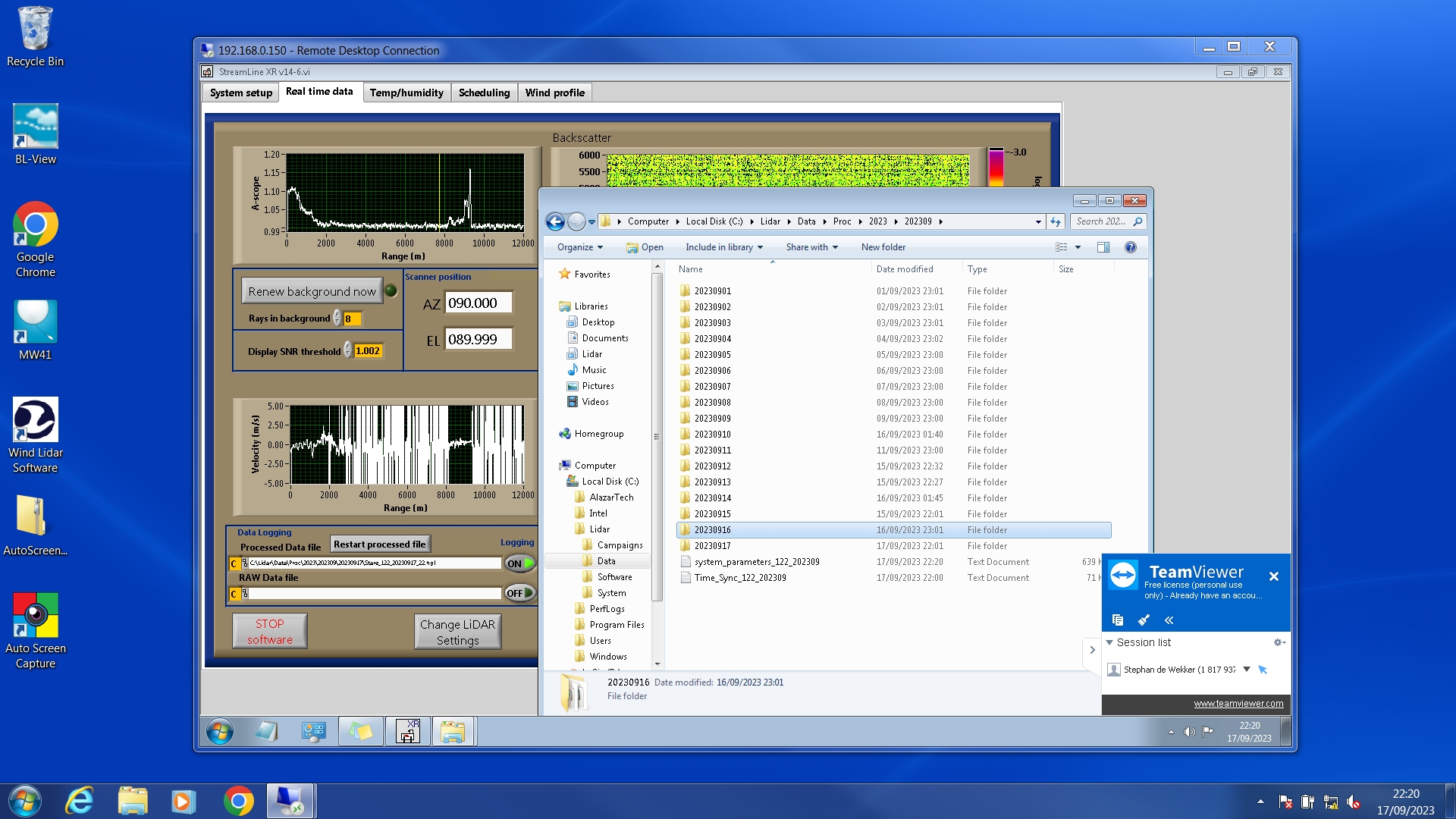Switch to the Temp/humidity tab
This screenshot has height=819, width=1456.
click(x=406, y=93)
